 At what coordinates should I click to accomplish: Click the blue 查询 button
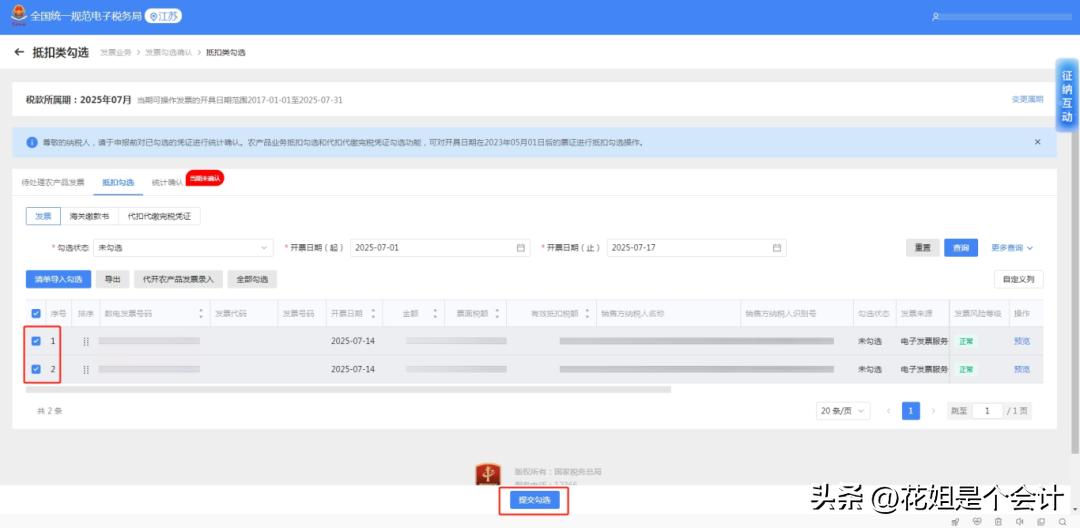pyautogui.click(x=961, y=248)
